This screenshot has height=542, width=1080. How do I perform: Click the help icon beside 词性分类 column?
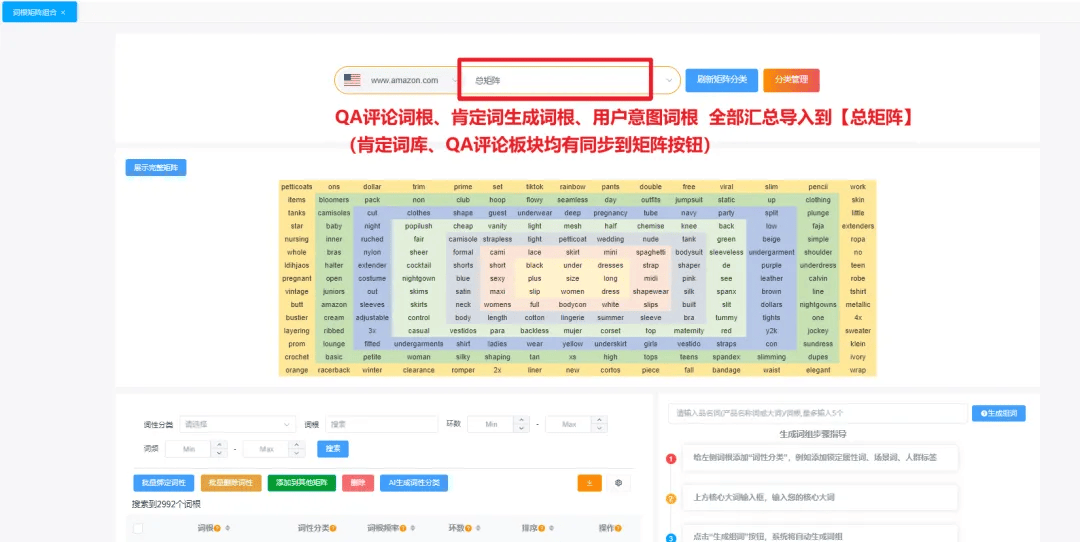[333, 528]
